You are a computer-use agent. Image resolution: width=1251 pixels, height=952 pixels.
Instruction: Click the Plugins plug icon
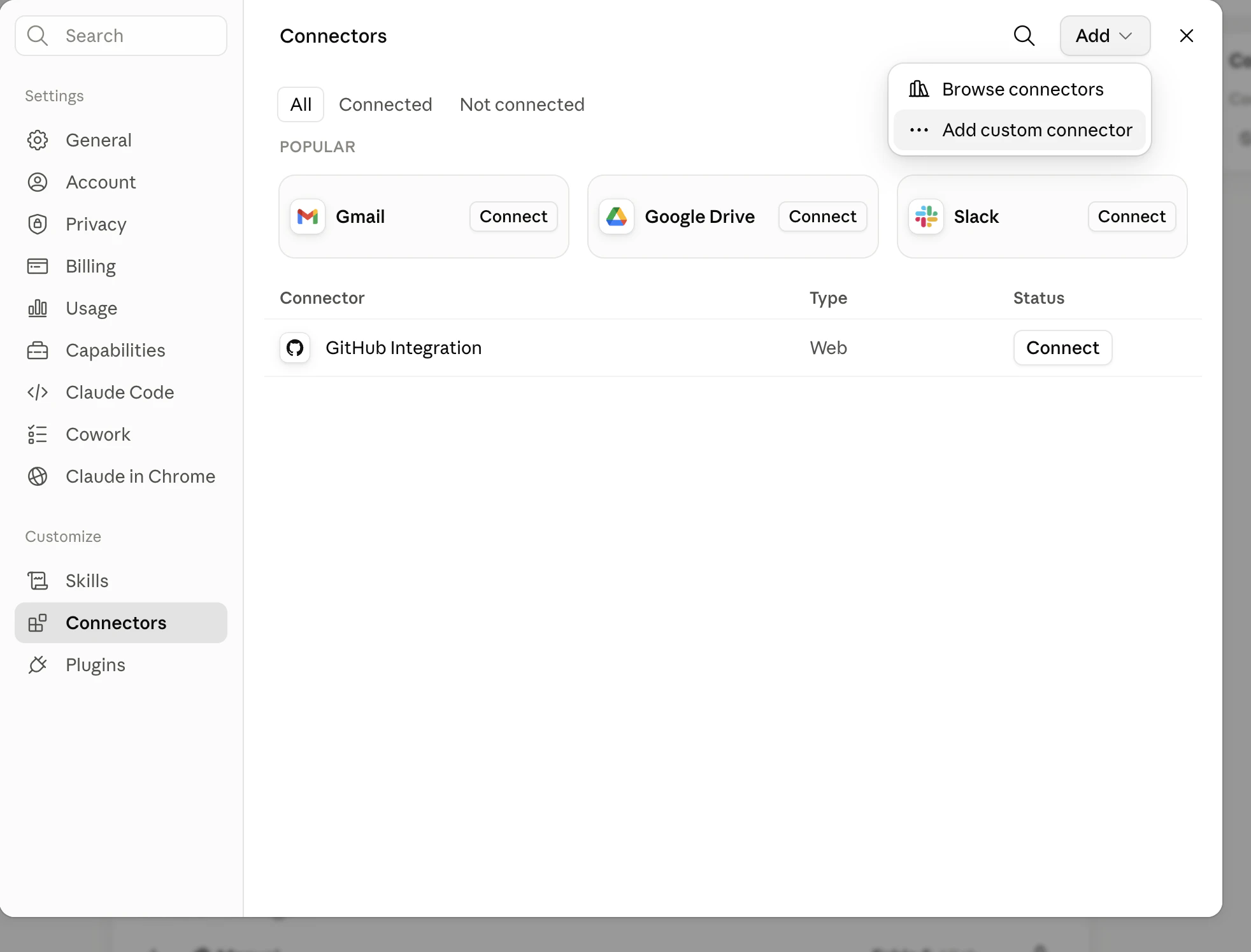[x=38, y=665]
